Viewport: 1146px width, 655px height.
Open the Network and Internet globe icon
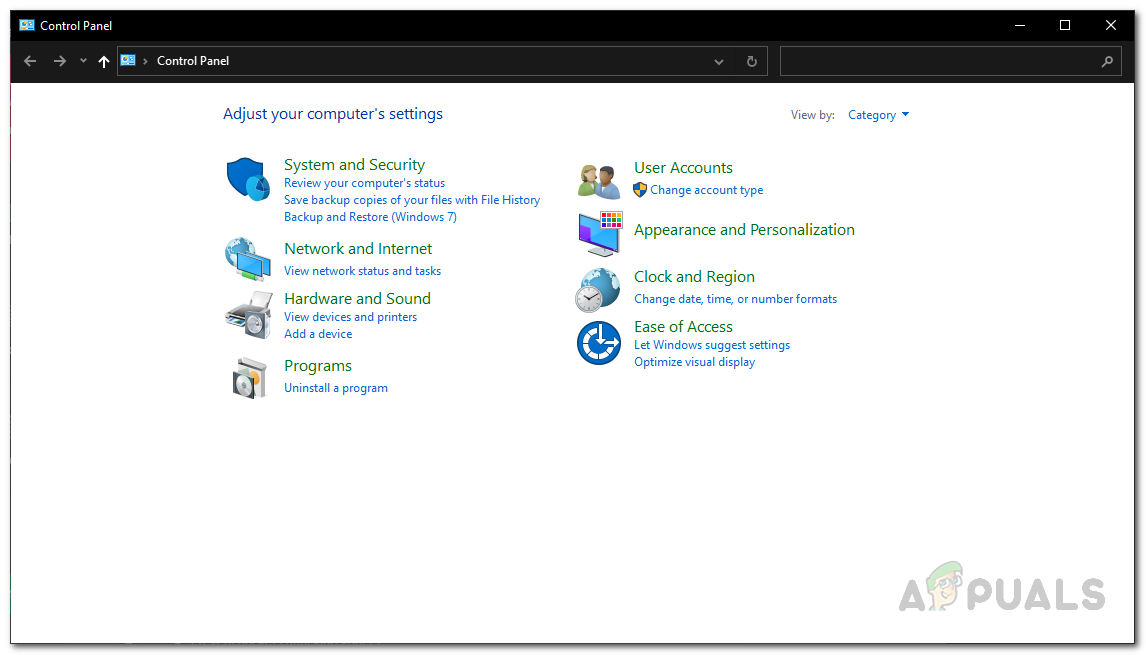pos(247,259)
